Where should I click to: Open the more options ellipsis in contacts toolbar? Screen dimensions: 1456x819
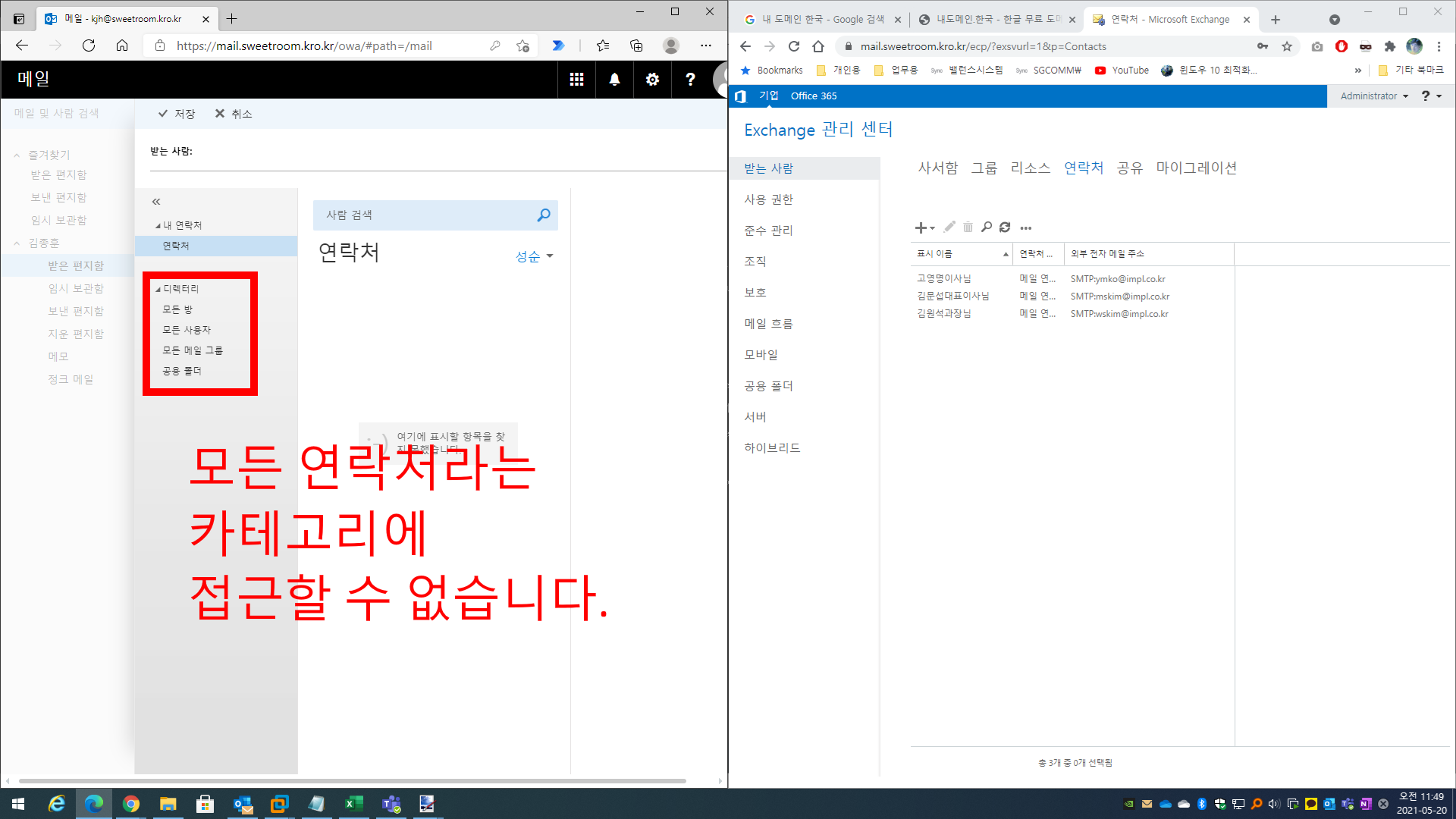tap(1026, 227)
